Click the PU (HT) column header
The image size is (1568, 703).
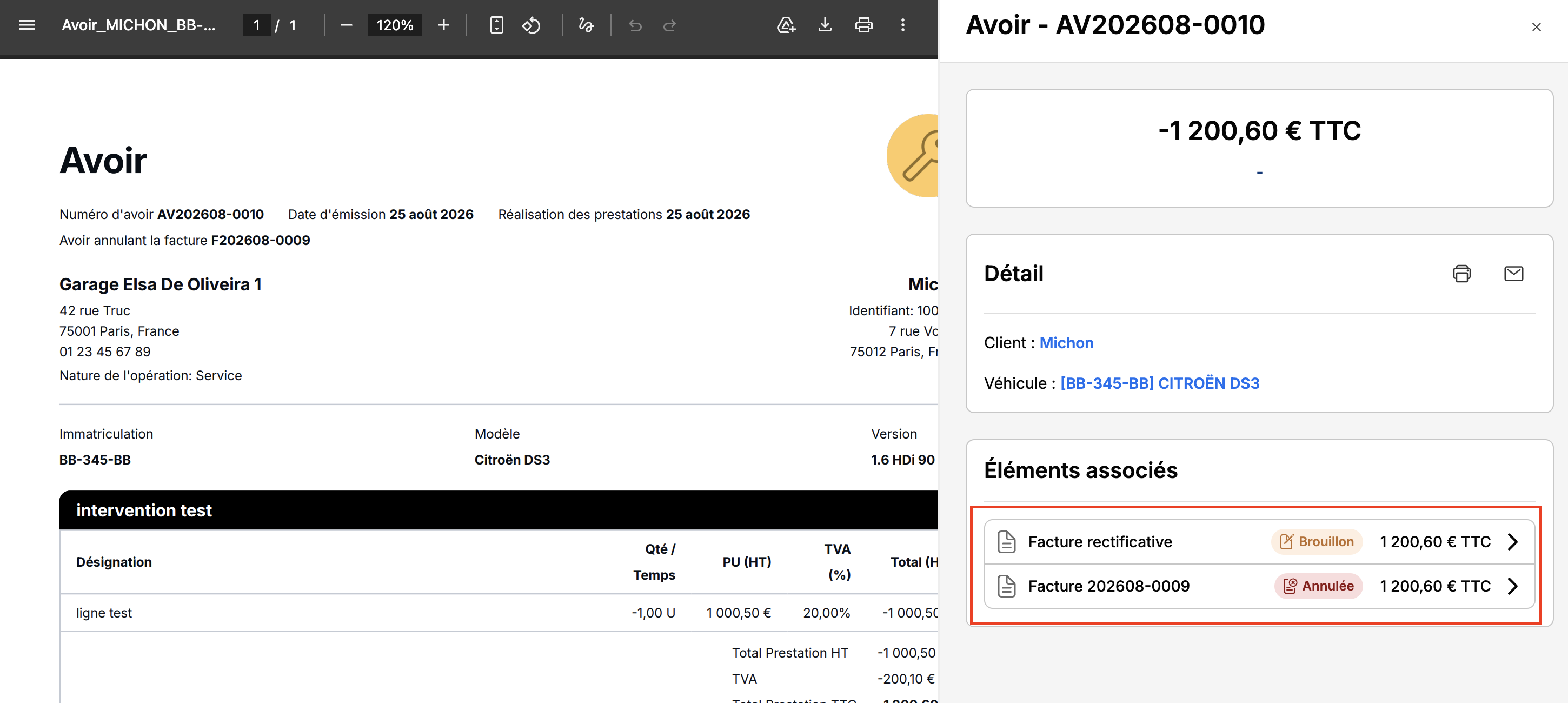pyautogui.click(x=746, y=562)
